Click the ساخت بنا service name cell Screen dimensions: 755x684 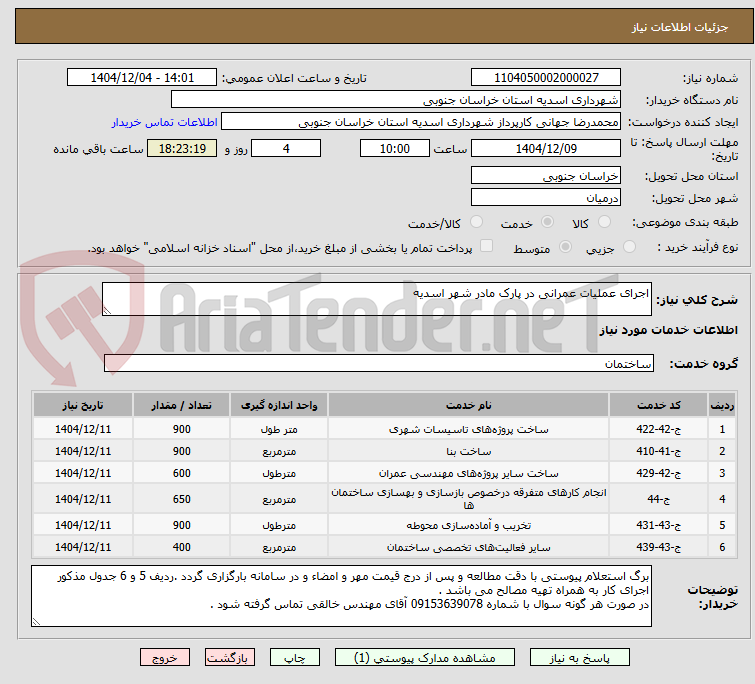[x=468, y=451]
